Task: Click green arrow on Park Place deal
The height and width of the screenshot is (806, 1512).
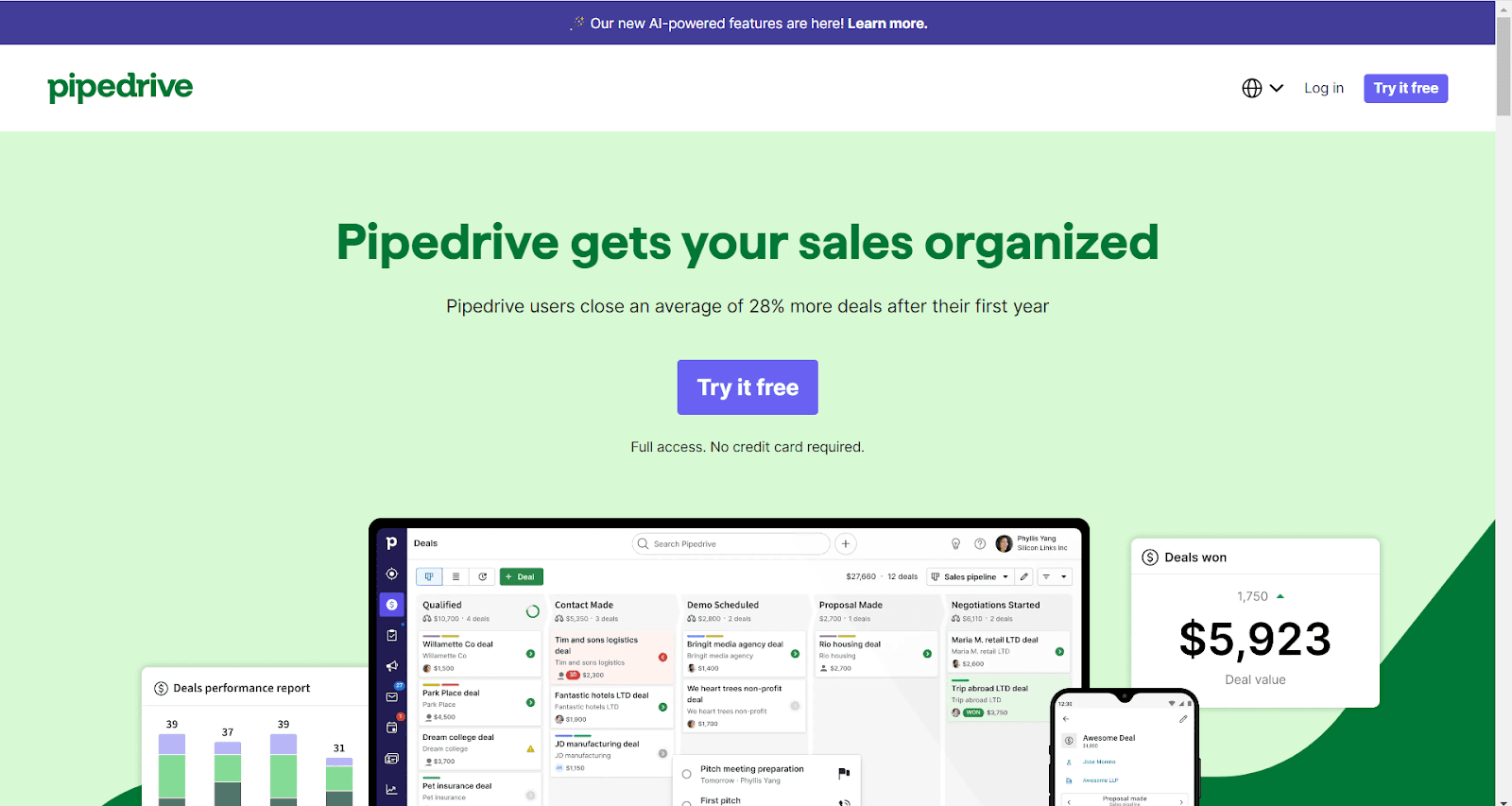Action: tap(530, 702)
